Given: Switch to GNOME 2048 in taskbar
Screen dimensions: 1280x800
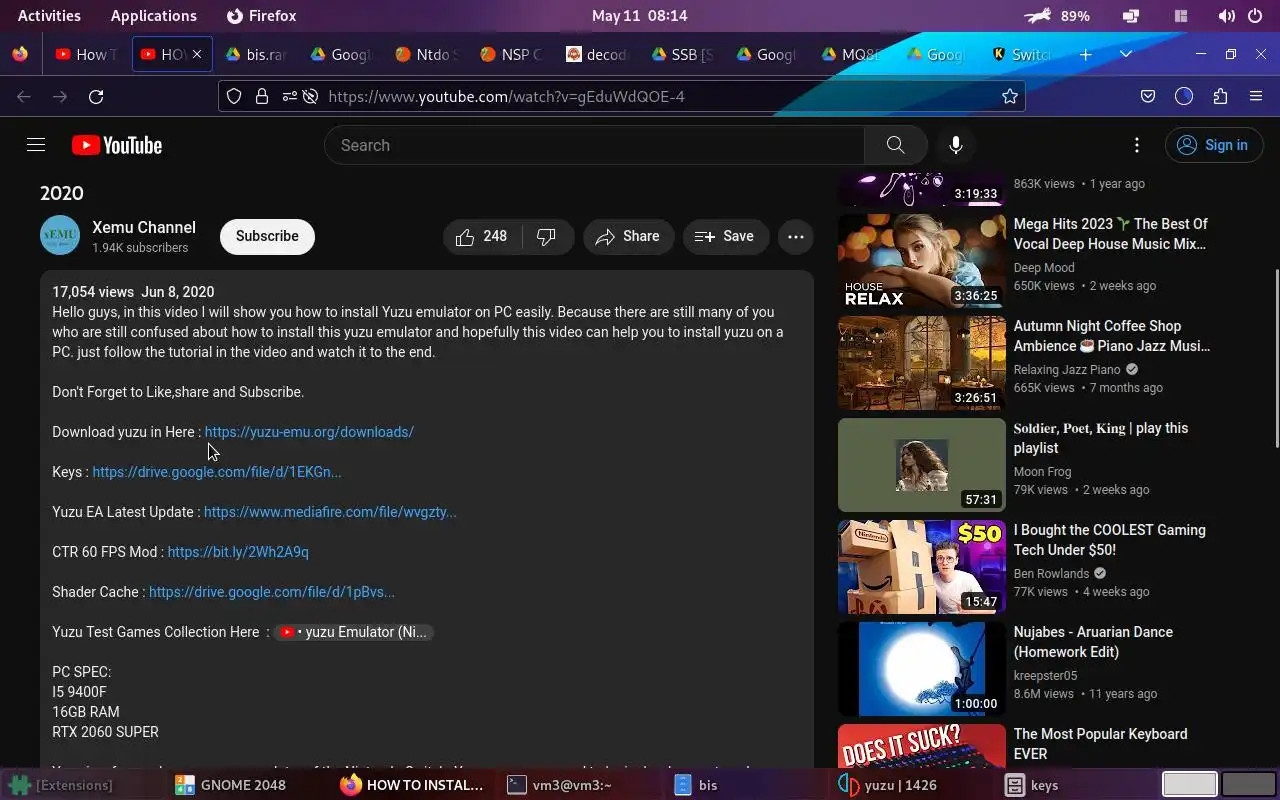Looking at the screenshot, I should click(231, 785).
